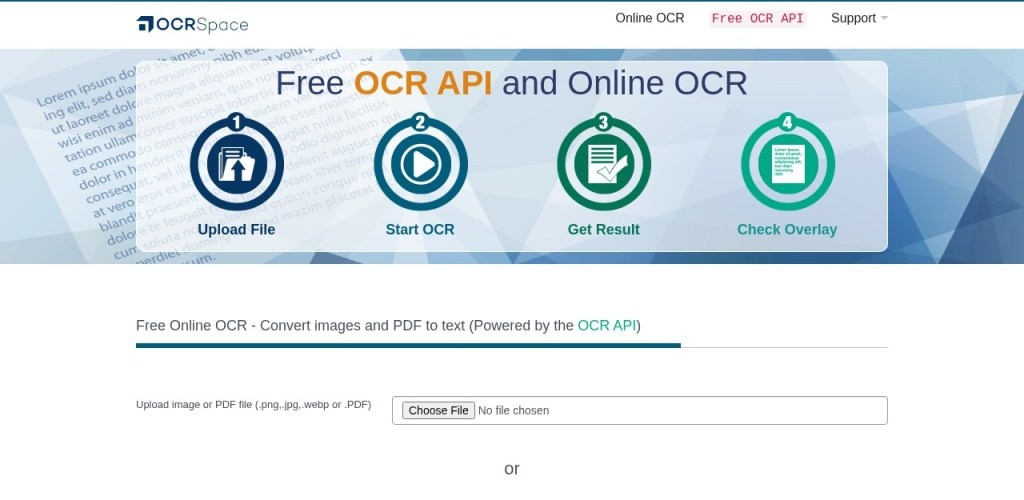
Task: Click the teal progress bar under the heading
Action: click(408, 345)
